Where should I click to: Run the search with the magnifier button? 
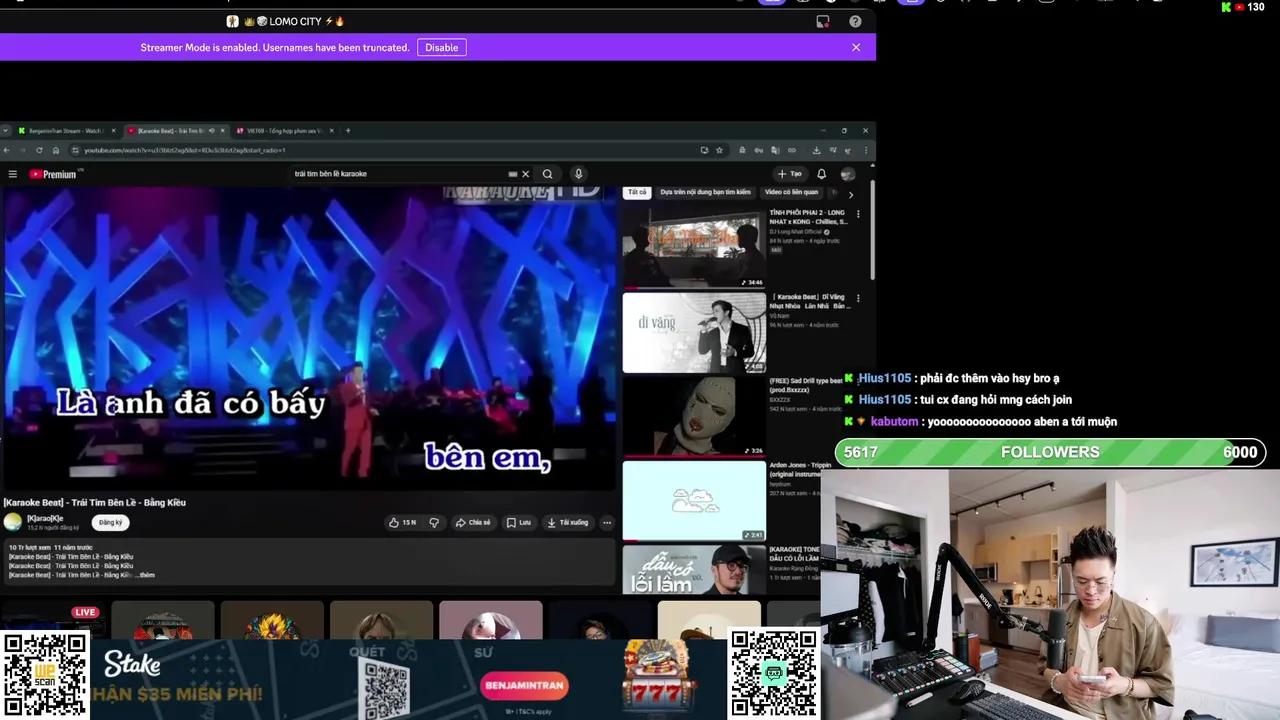click(x=547, y=174)
